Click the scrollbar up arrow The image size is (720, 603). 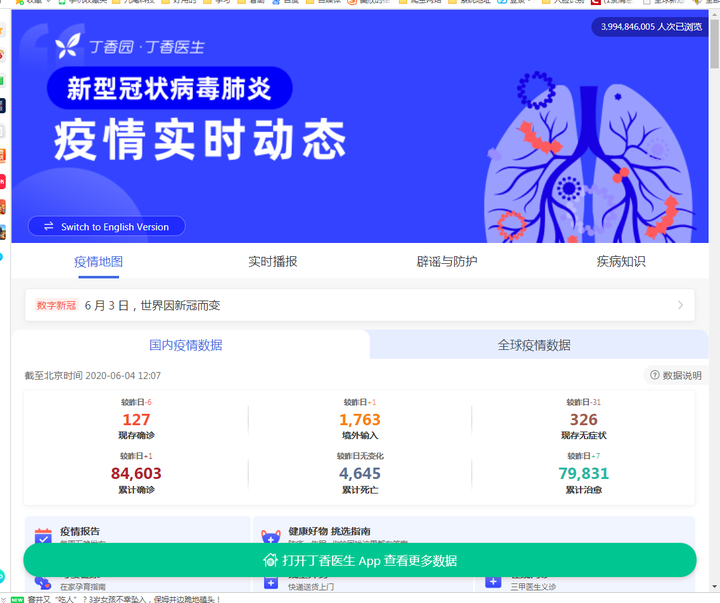click(x=714, y=15)
